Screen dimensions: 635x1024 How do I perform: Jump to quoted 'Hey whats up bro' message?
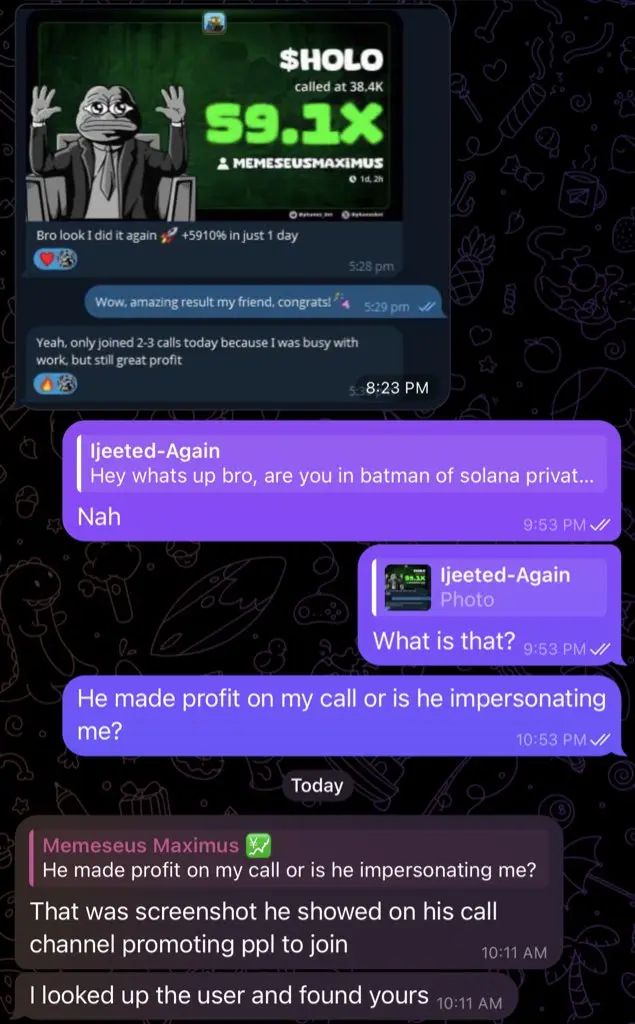[x=342, y=464]
